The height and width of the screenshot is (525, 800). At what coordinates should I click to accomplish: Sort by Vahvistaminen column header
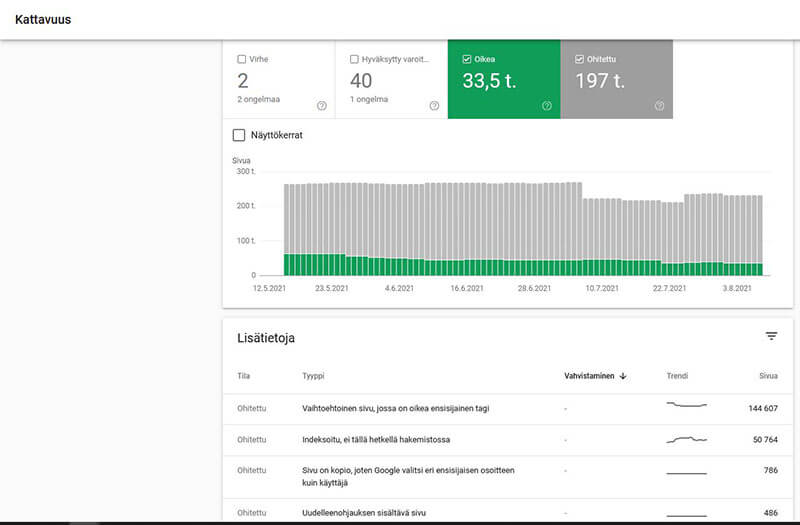coord(589,376)
